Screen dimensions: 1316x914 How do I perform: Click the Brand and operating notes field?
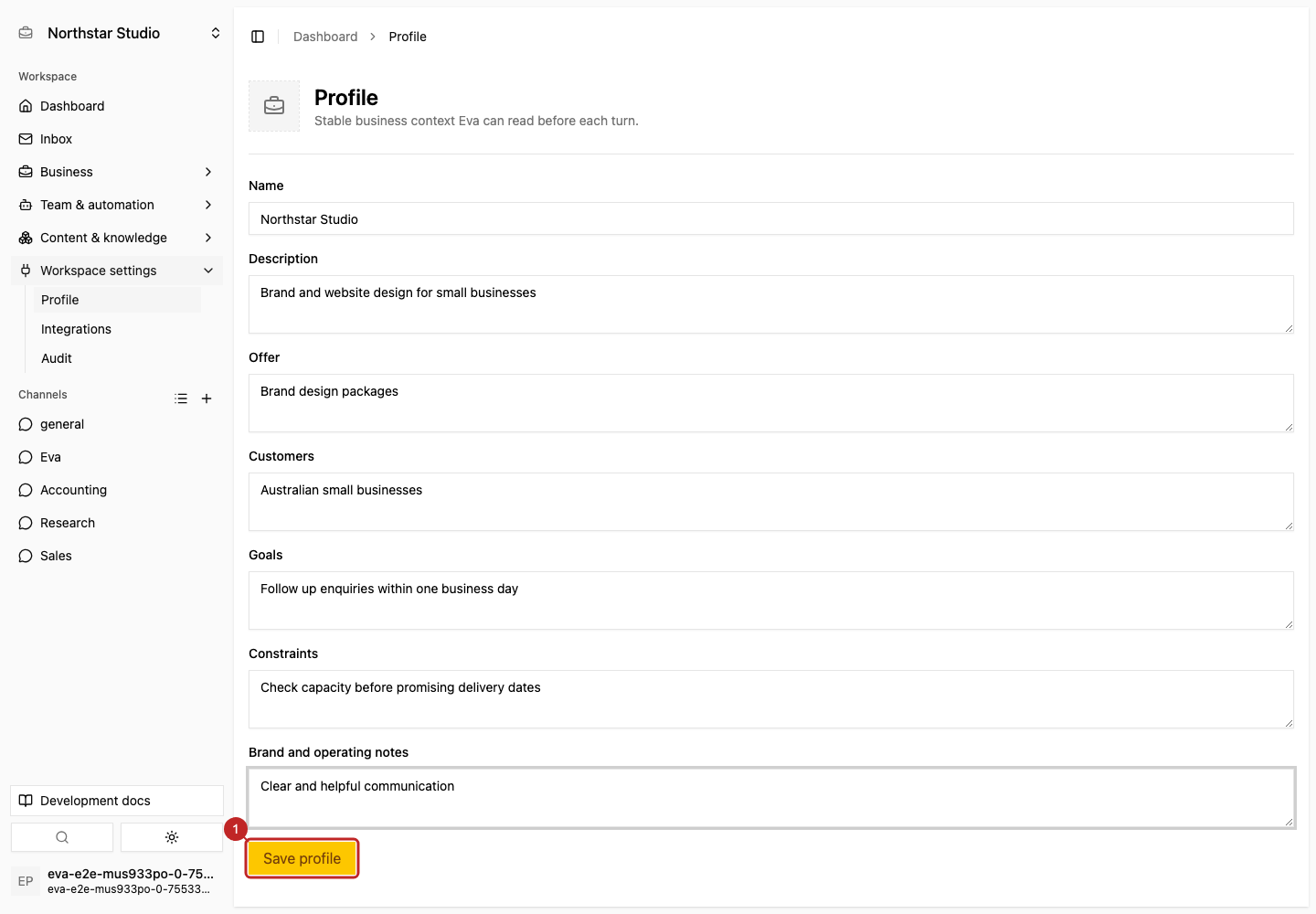(x=771, y=798)
